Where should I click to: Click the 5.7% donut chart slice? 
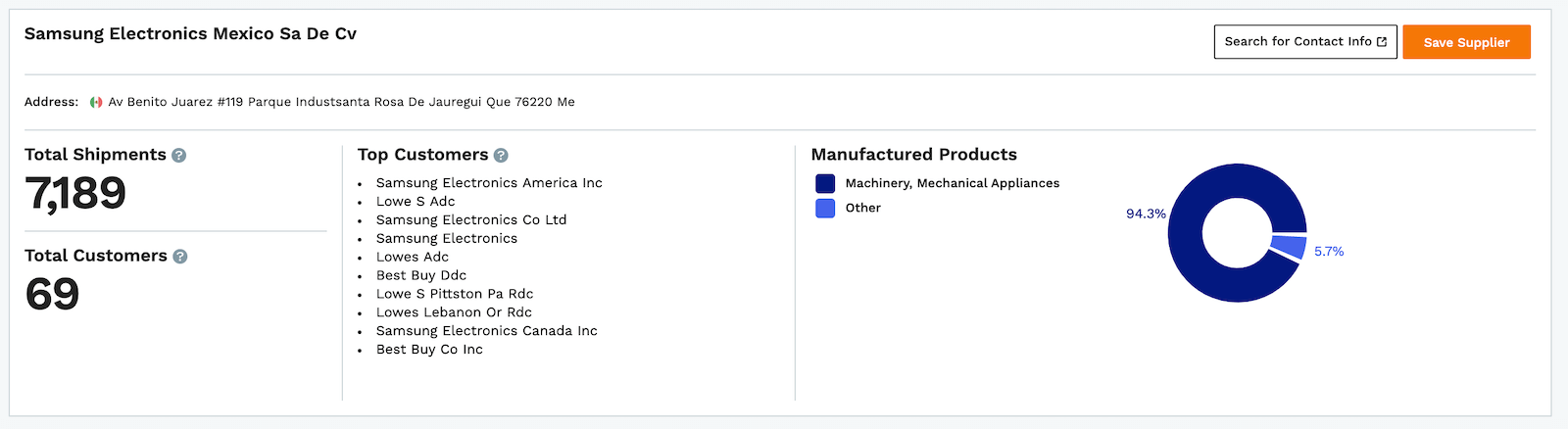pos(1289,246)
